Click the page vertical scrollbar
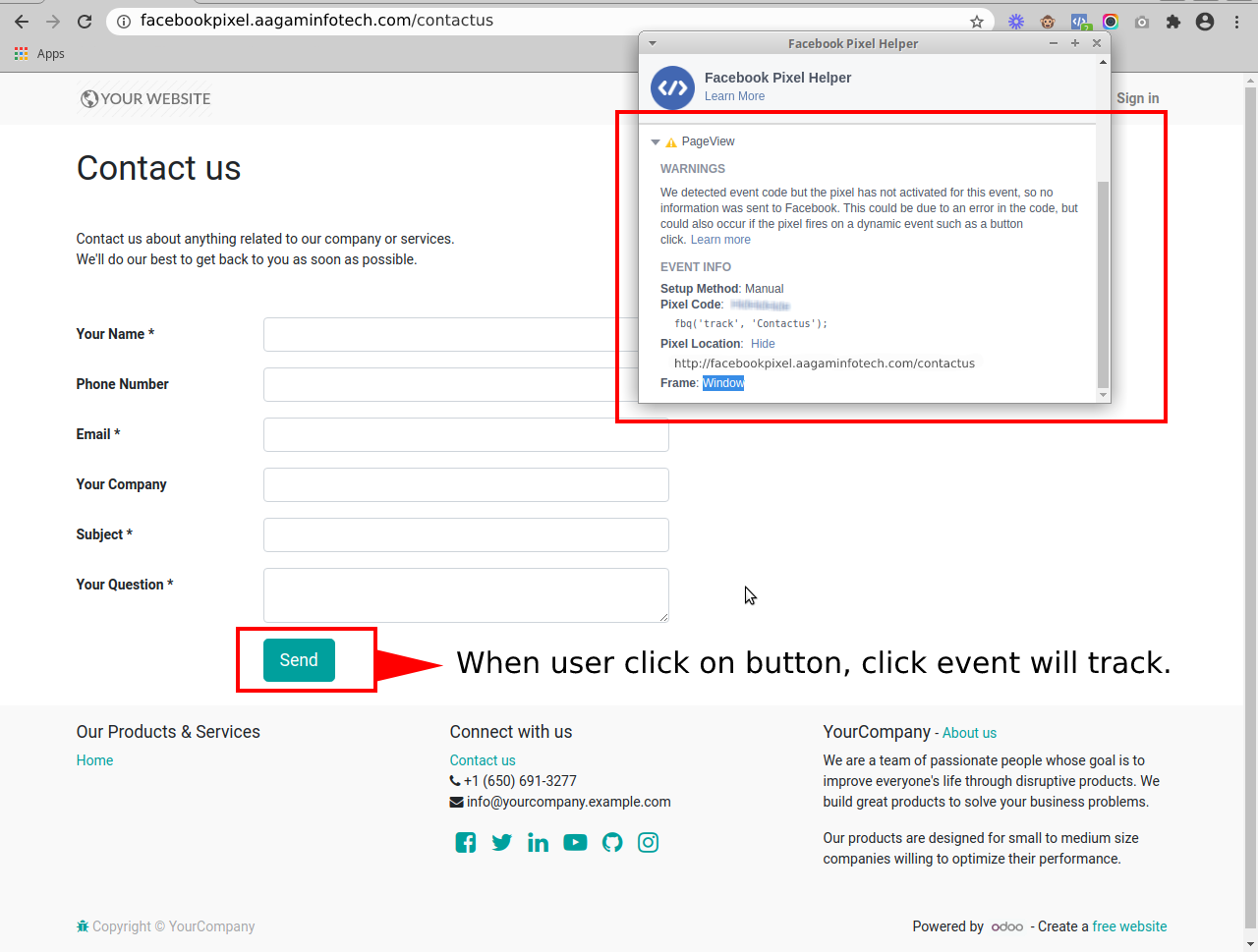This screenshot has width=1258, height=952. point(1250,506)
